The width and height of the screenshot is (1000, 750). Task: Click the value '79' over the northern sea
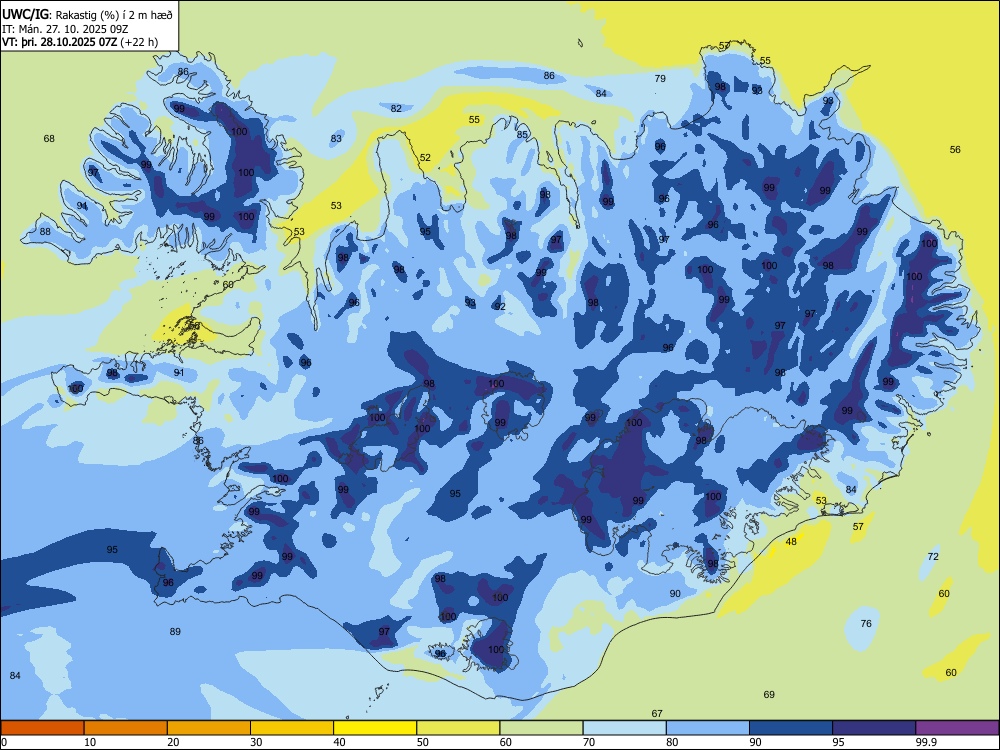point(660,78)
